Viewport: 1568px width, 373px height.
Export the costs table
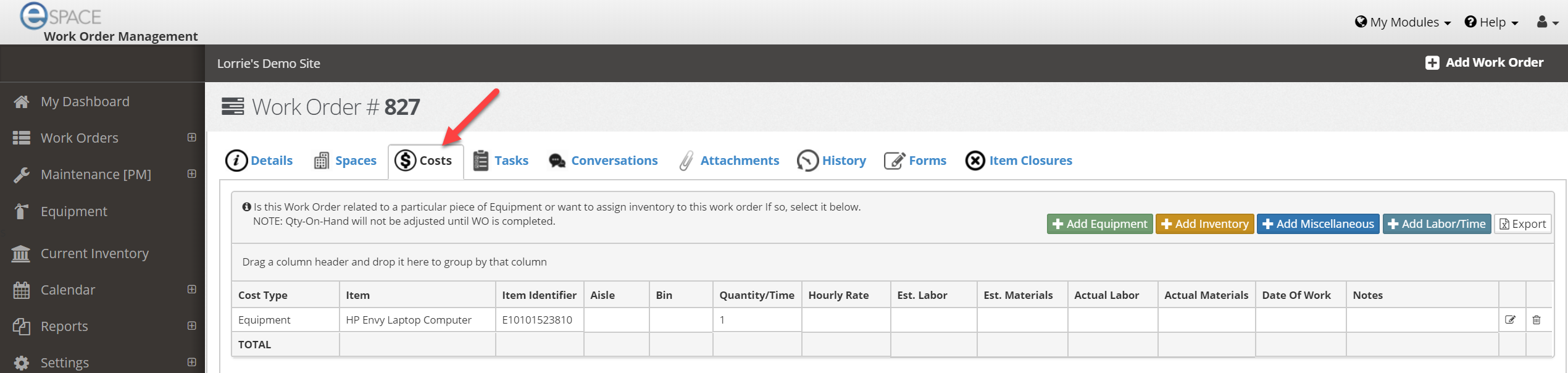click(x=1522, y=224)
